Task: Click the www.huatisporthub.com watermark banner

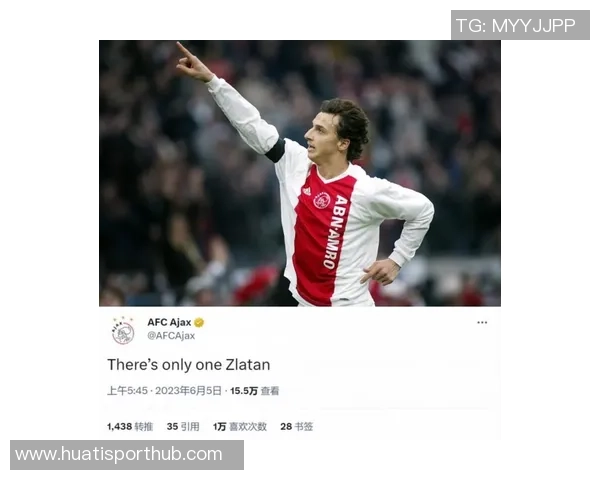Action: click(x=127, y=455)
